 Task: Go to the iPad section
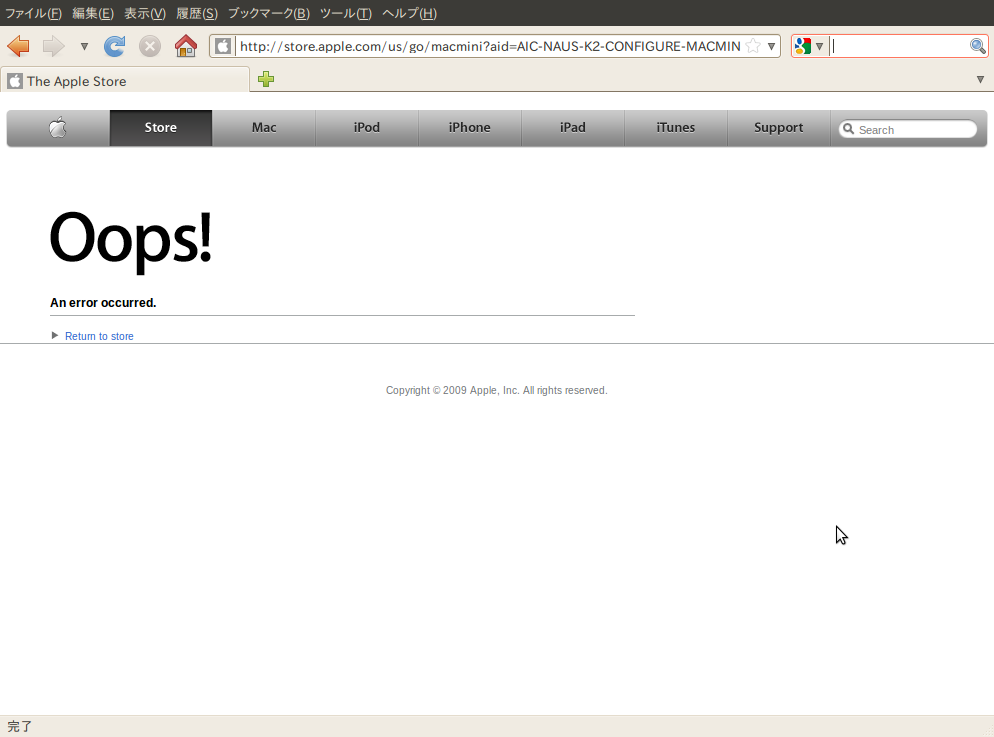(573, 128)
